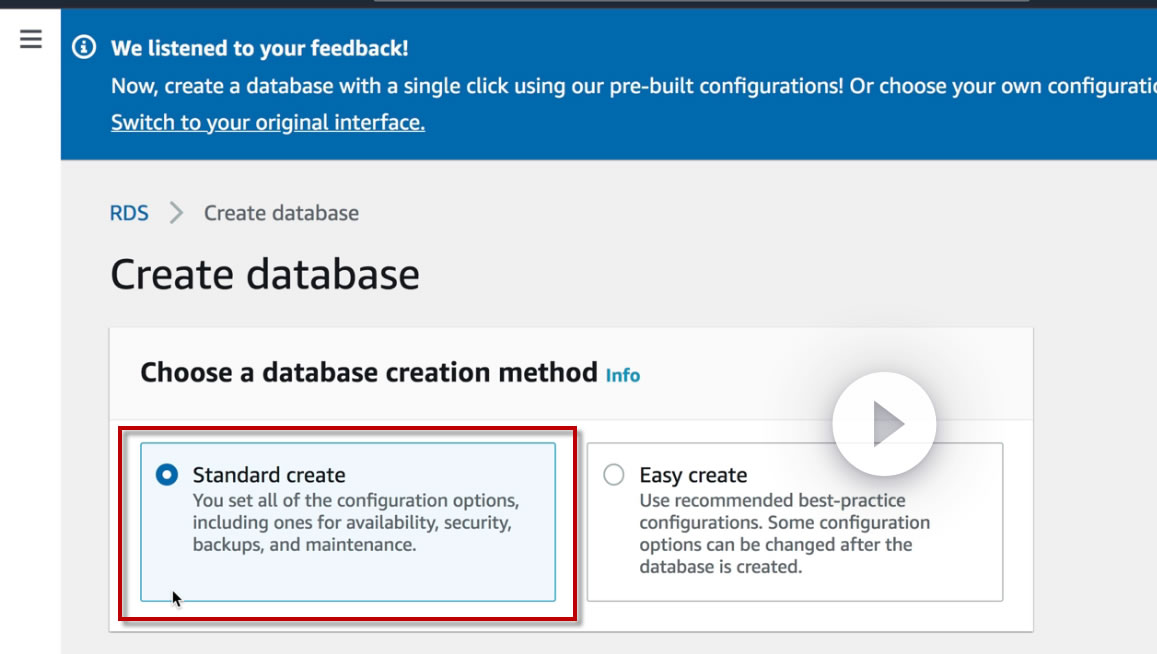Select the Easy create radio button
The image size is (1157, 654).
coord(614,475)
